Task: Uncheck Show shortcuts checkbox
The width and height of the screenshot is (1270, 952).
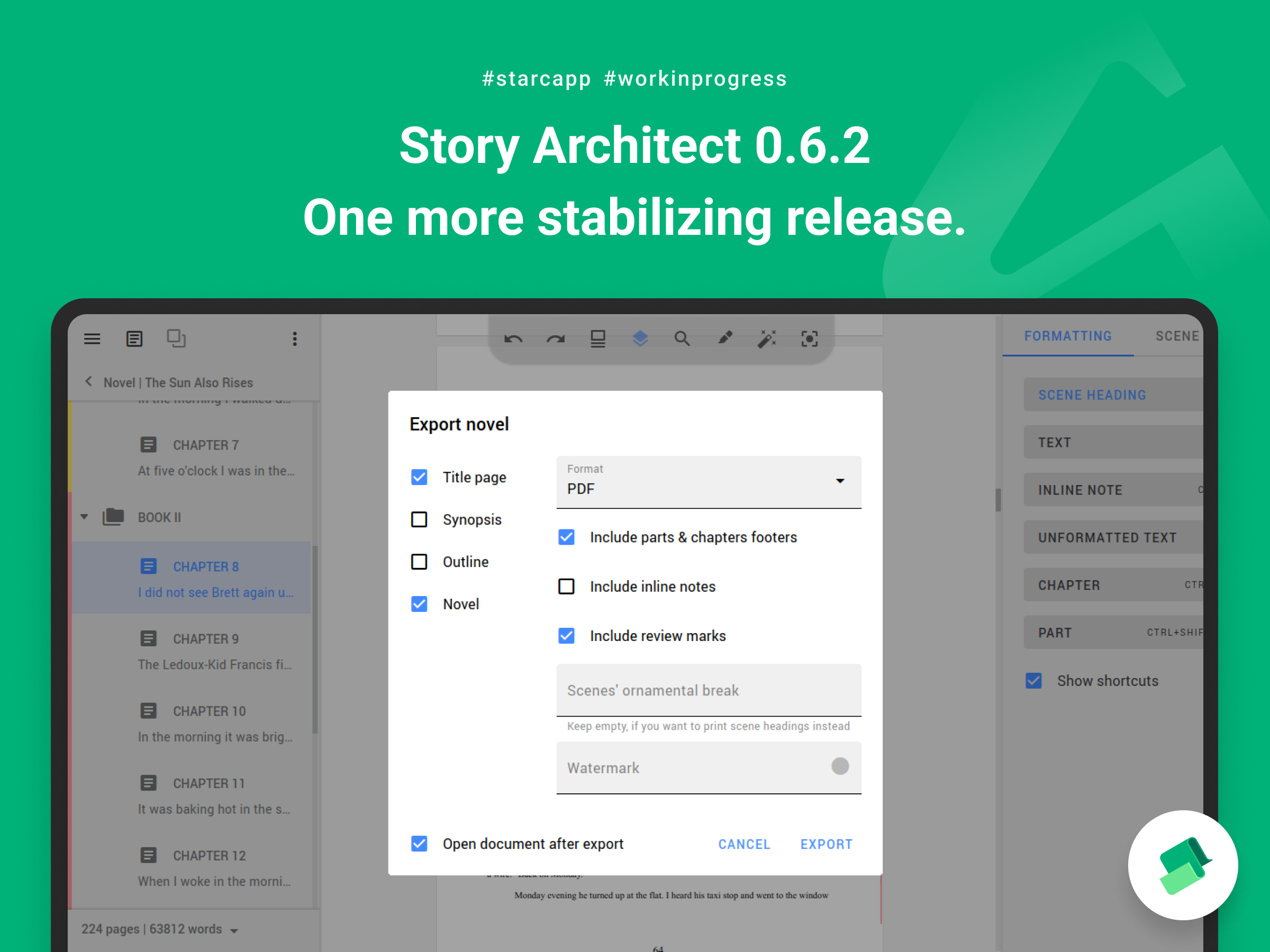Action: [x=1033, y=681]
